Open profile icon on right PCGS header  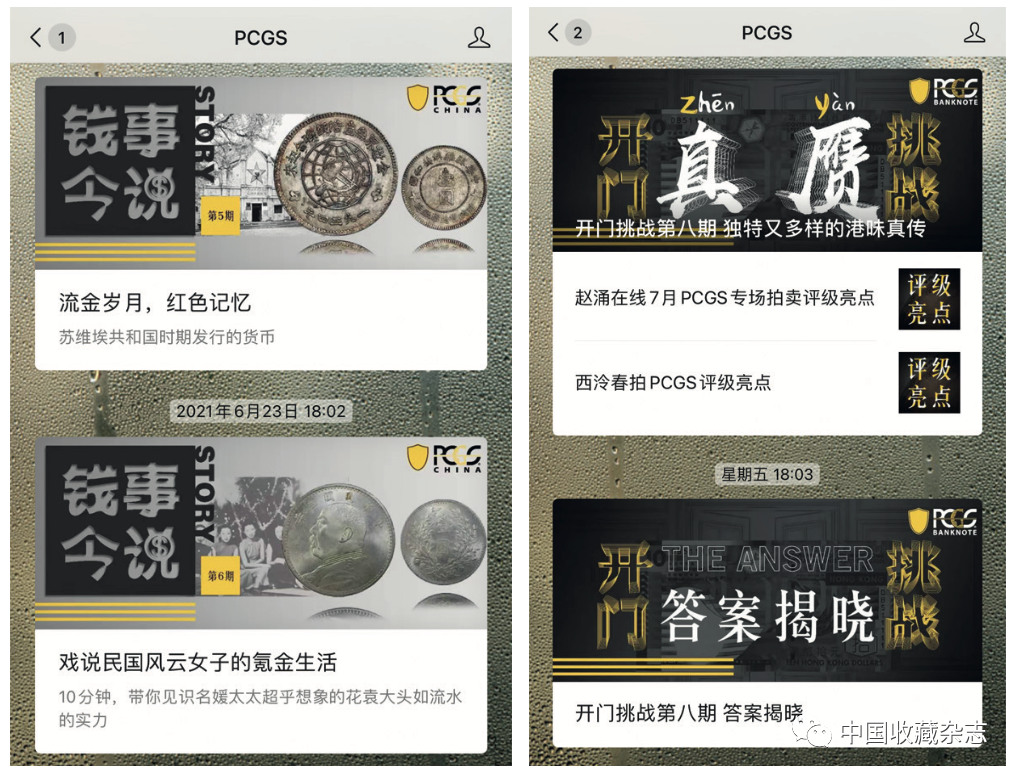point(974,32)
